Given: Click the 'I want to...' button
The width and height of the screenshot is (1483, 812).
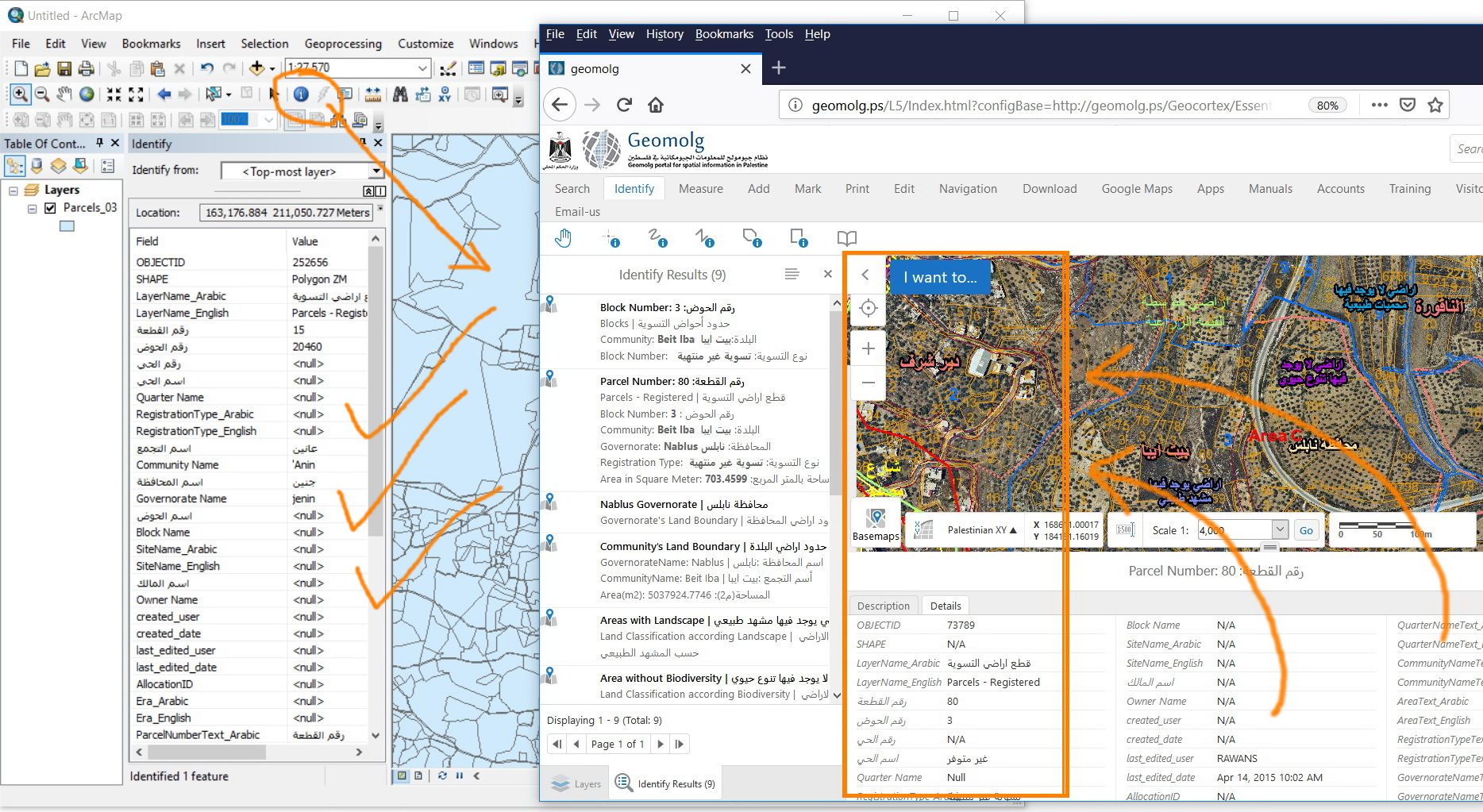Looking at the screenshot, I should tap(940, 277).
